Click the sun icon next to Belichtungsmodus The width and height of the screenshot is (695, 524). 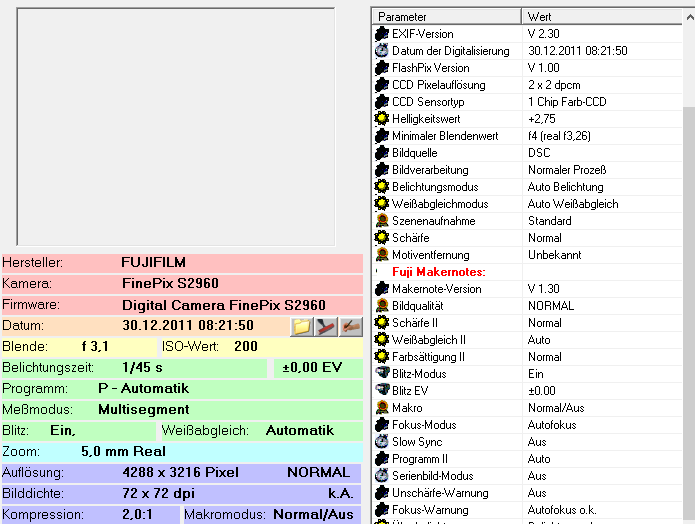[x=382, y=187]
